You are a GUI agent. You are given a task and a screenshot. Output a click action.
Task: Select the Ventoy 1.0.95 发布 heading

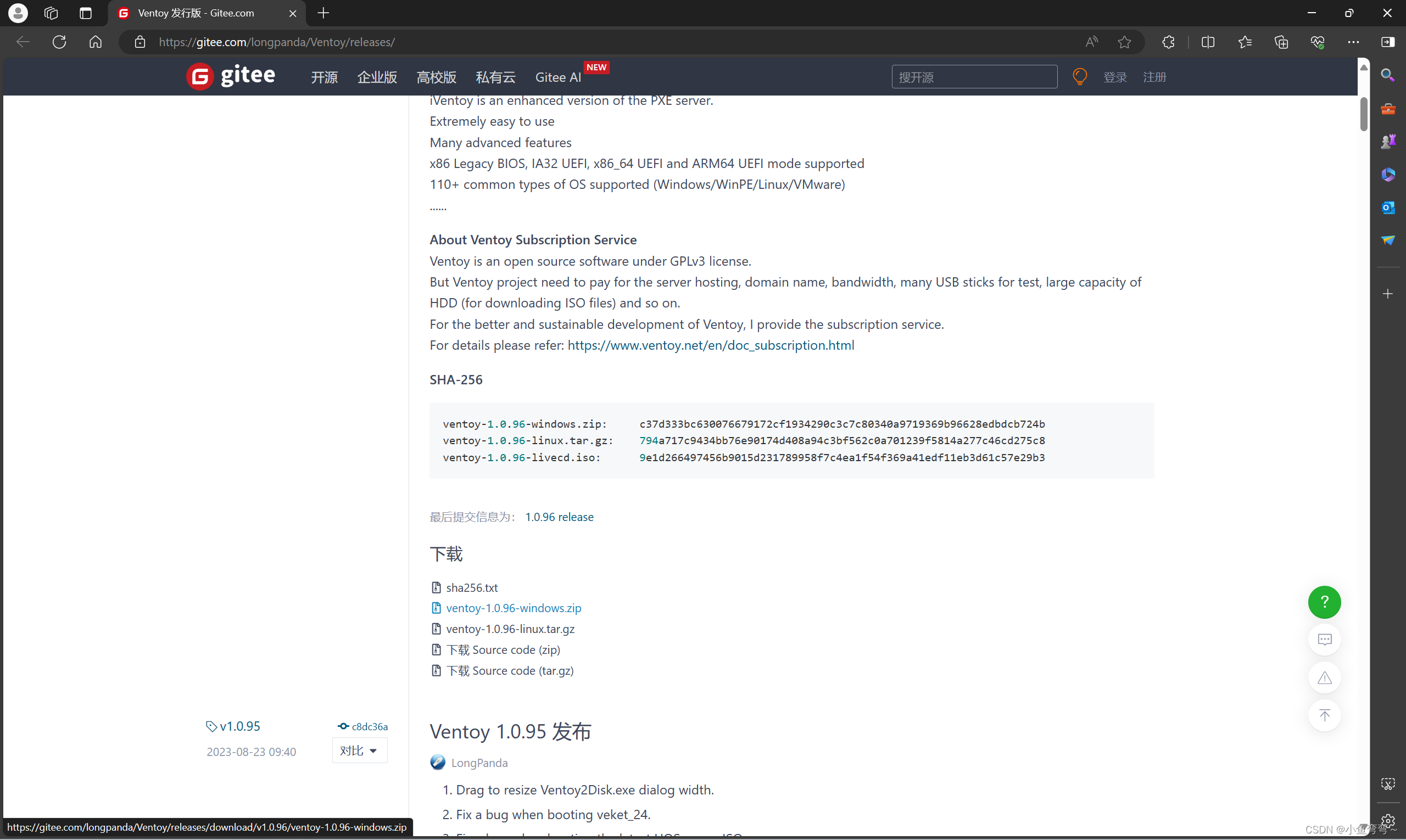click(x=510, y=731)
